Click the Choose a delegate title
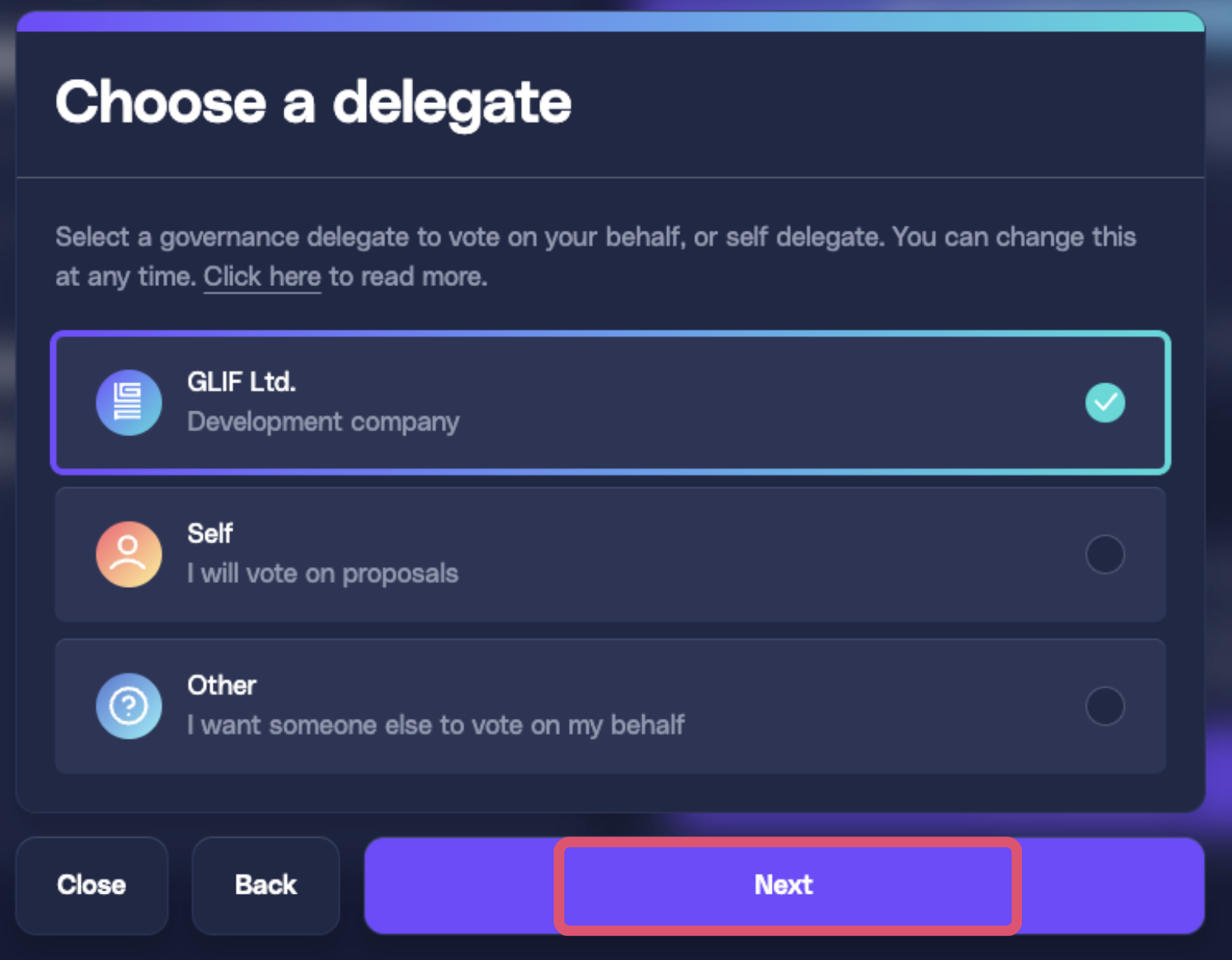Screen dimensions: 1232x960 pos(313,102)
